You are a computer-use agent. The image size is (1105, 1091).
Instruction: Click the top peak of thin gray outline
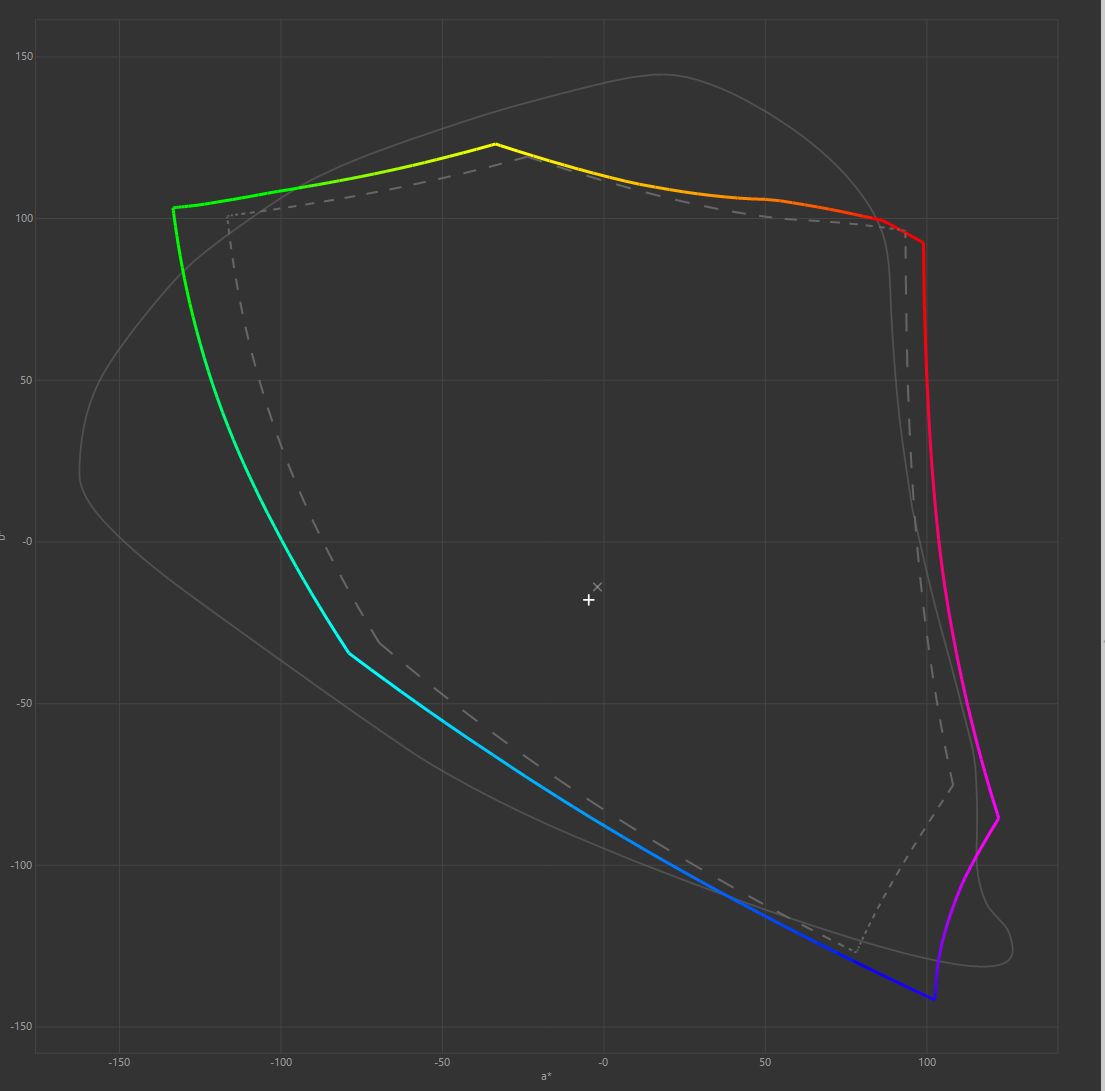tap(660, 74)
